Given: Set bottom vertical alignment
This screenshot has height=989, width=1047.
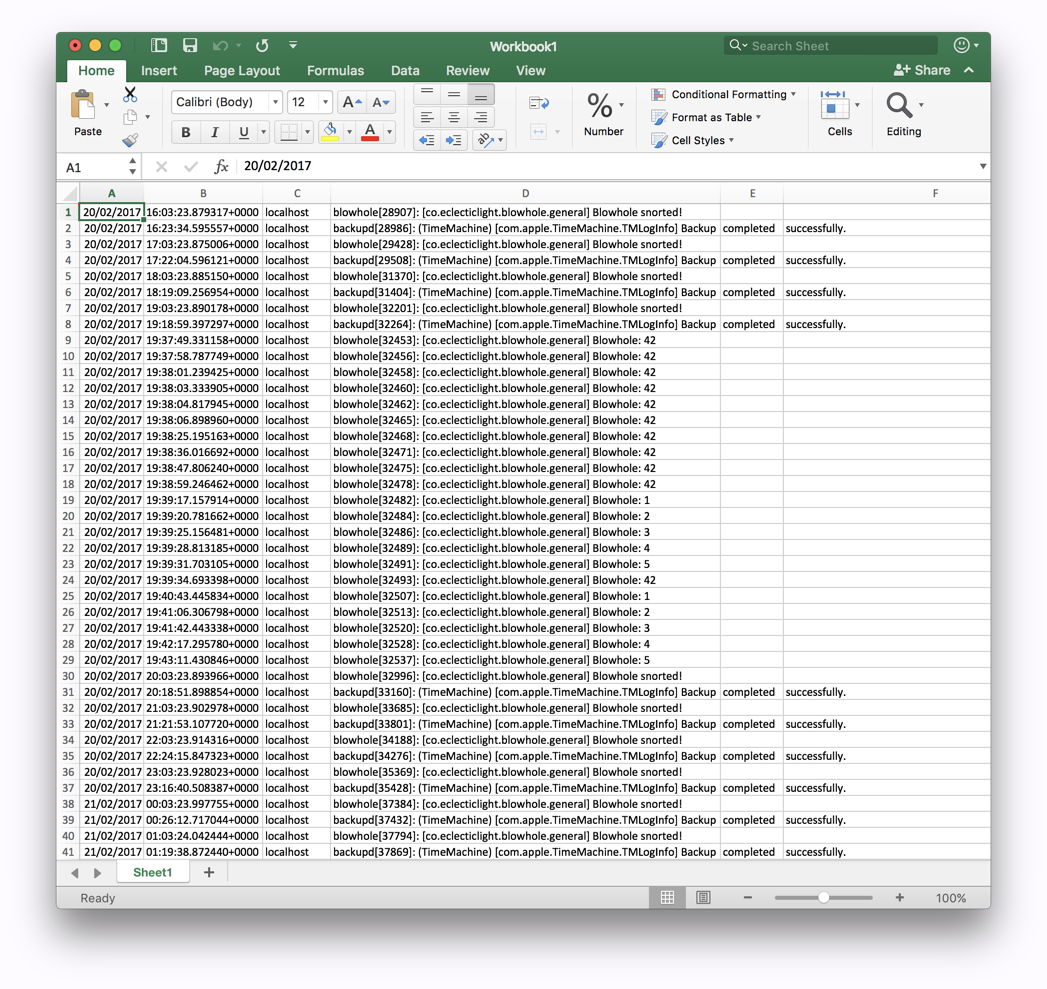Looking at the screenshot, I should tap(481, 94).
